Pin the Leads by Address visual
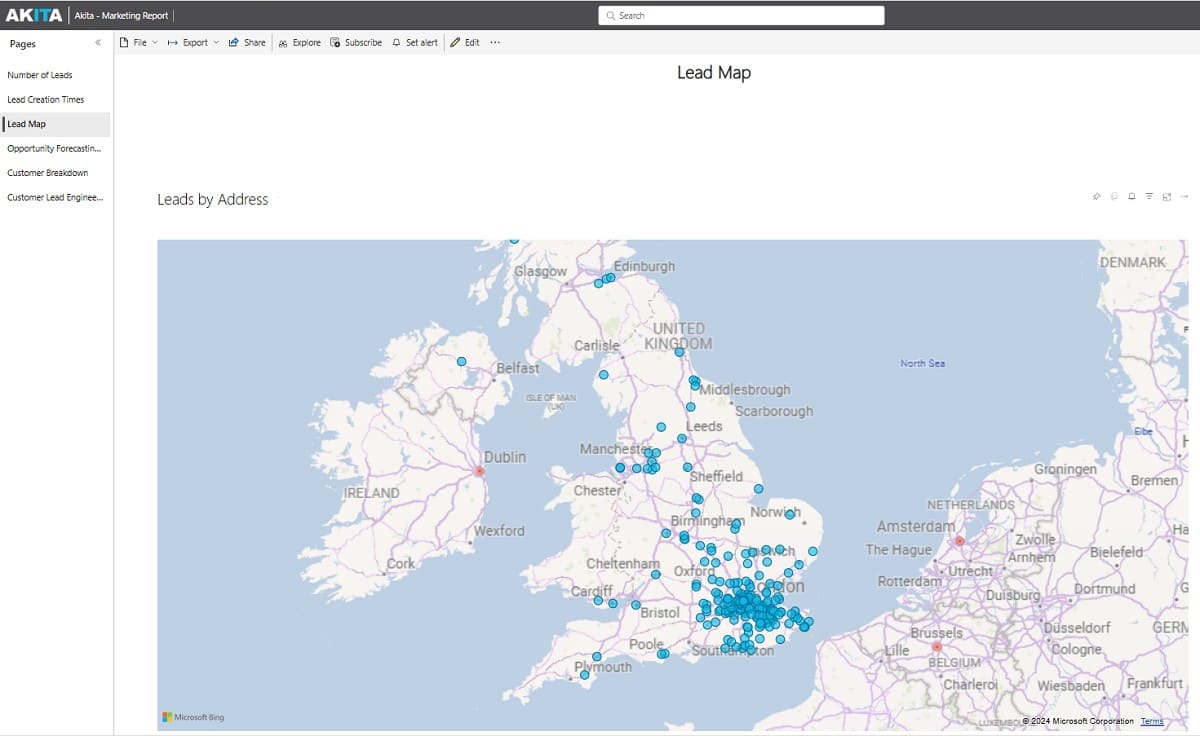Image resolution: width=1200 pixels, height=736 pixels. (1097, 196)
